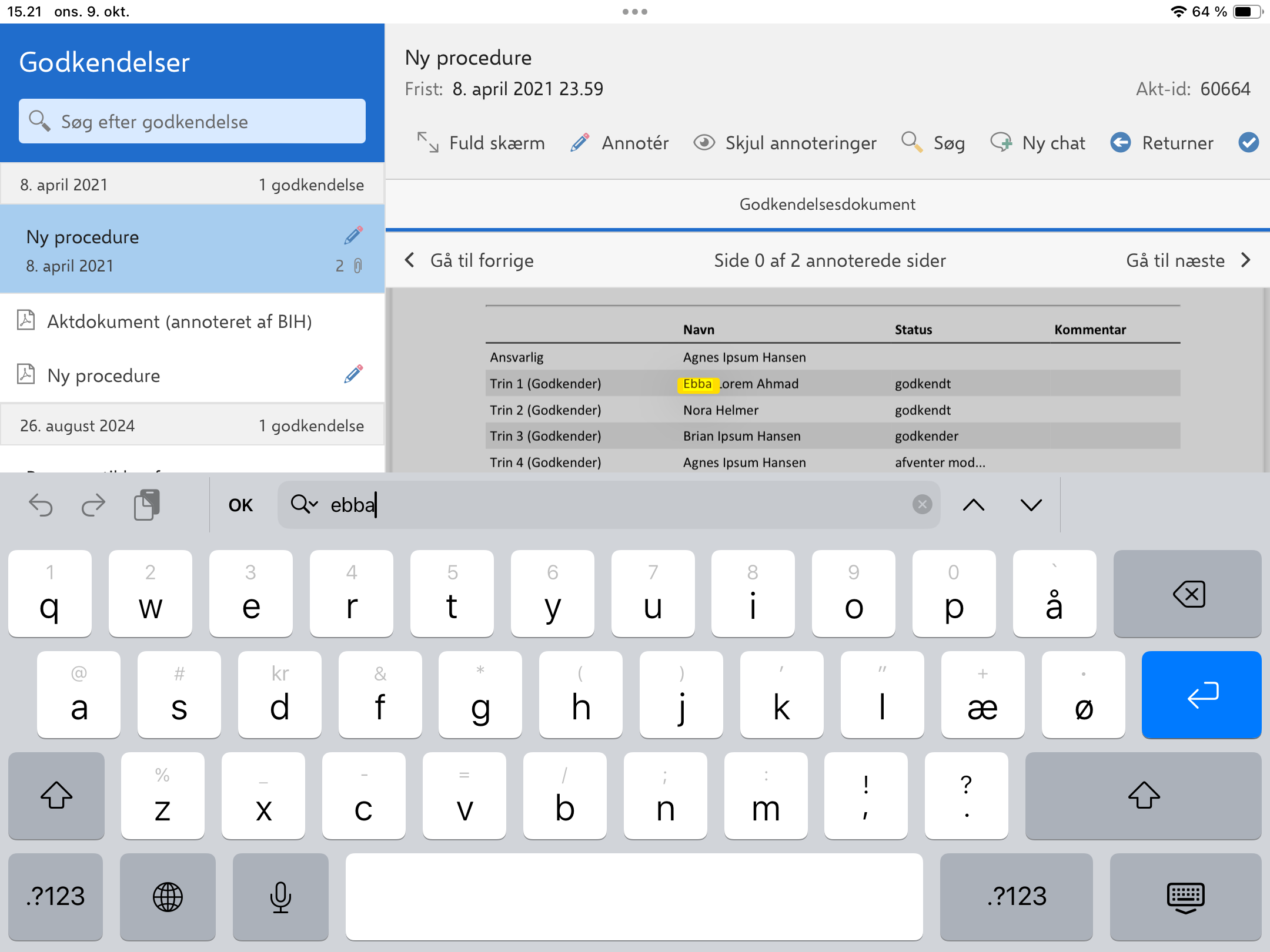Screen dimensions: 1270x952
Task: Tap the å key
Action: coord(1054,594)
